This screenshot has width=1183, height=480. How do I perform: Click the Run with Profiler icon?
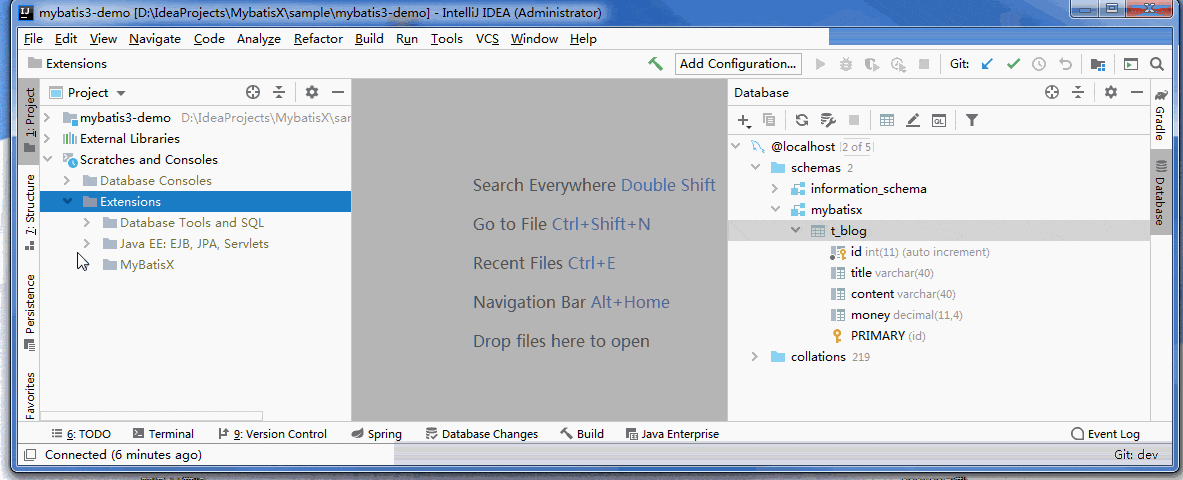[x=898, y=64]
